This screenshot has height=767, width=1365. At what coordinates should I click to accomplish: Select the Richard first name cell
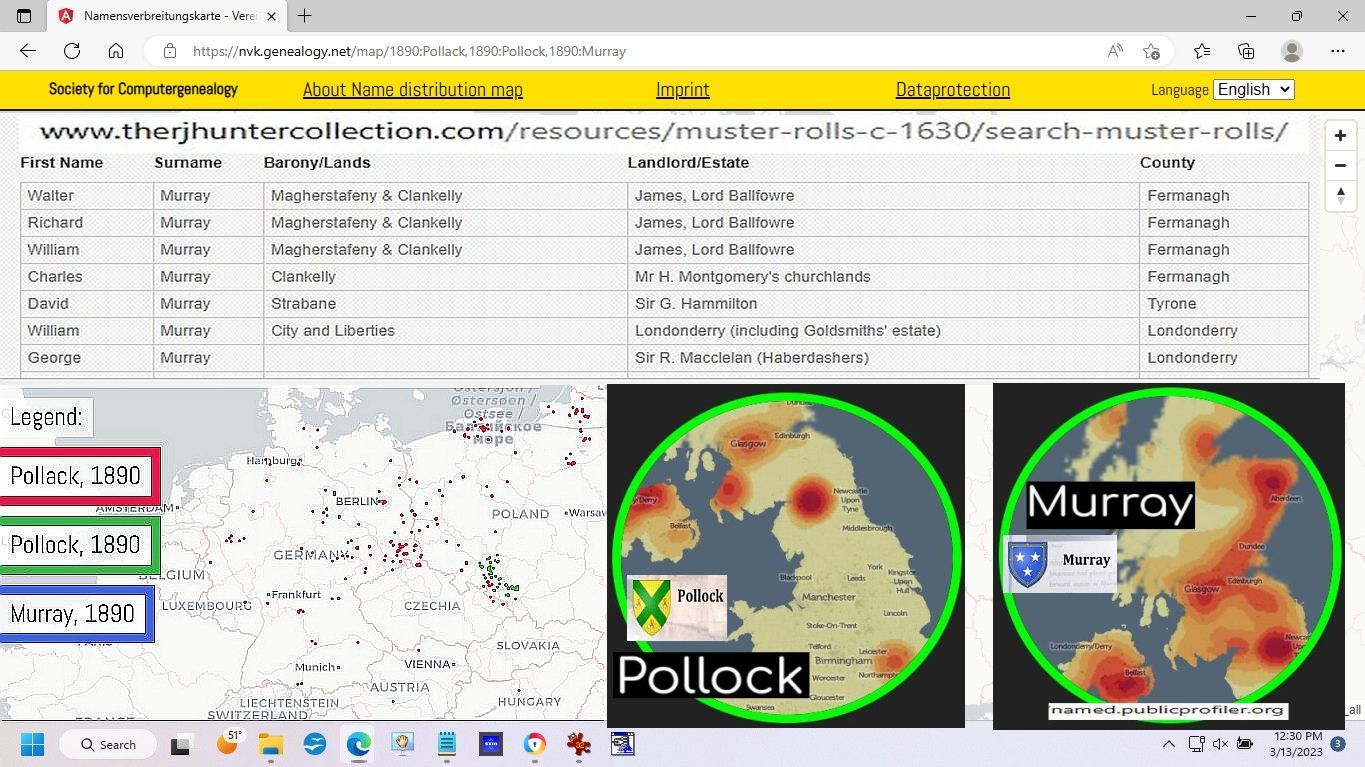click(x=87, y=223)
